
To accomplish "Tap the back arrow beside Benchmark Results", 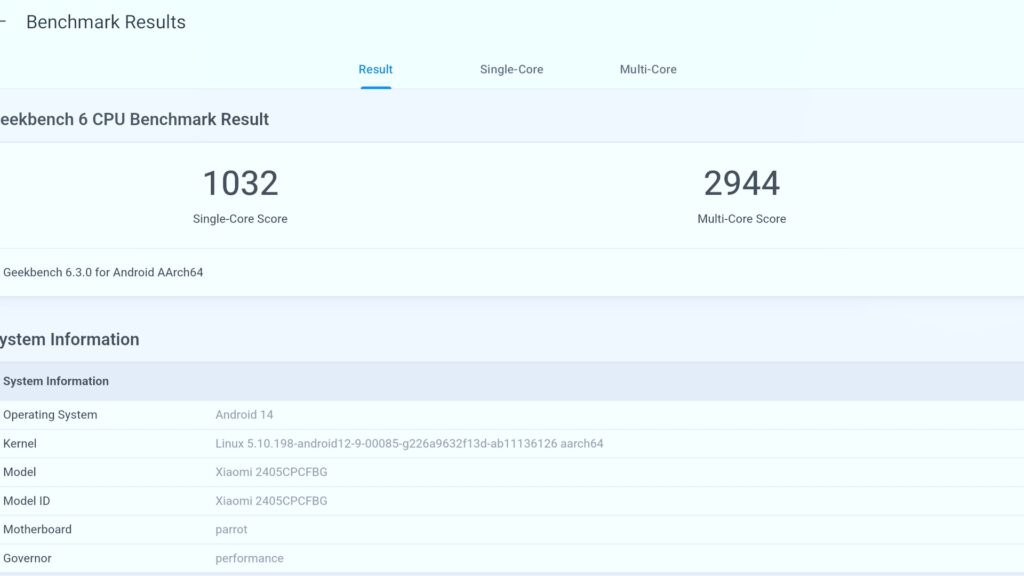I will [3, 22].
